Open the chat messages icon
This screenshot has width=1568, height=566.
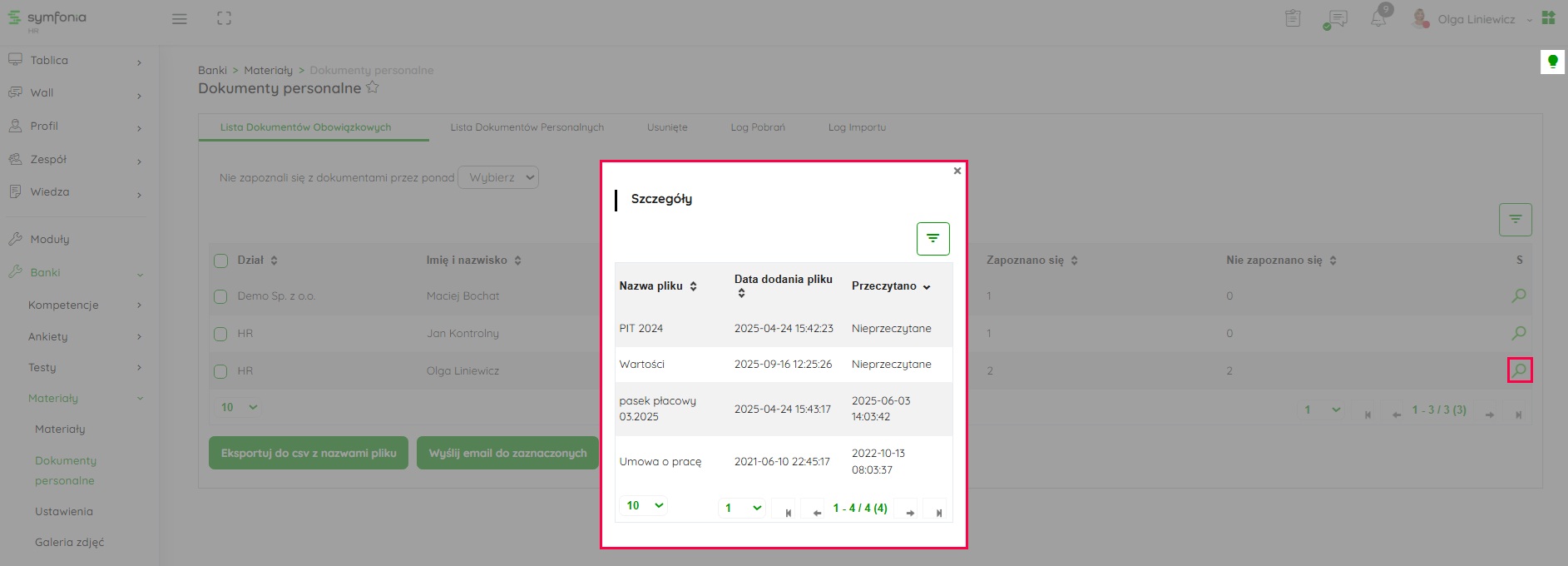point(1337,18)
